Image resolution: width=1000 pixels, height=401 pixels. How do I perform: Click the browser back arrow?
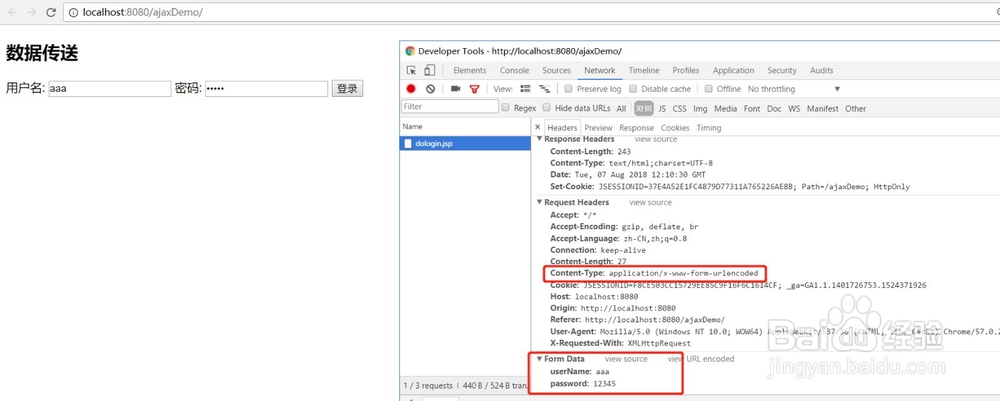pos(12,12)
